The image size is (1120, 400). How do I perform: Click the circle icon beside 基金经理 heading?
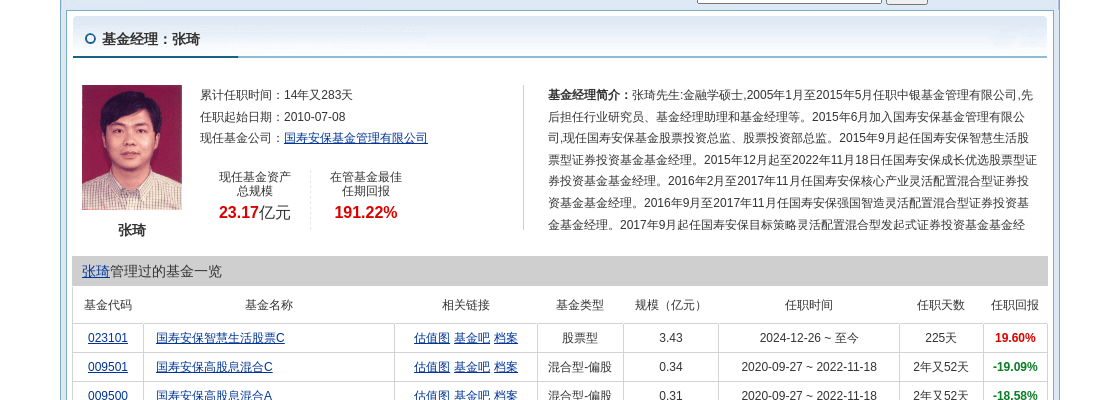pos(90,39)
